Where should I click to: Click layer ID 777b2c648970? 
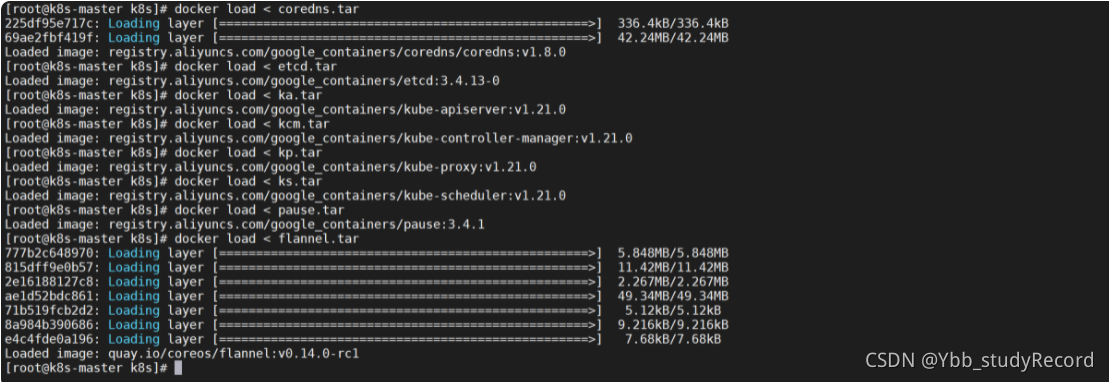click(x=50, y=253)
